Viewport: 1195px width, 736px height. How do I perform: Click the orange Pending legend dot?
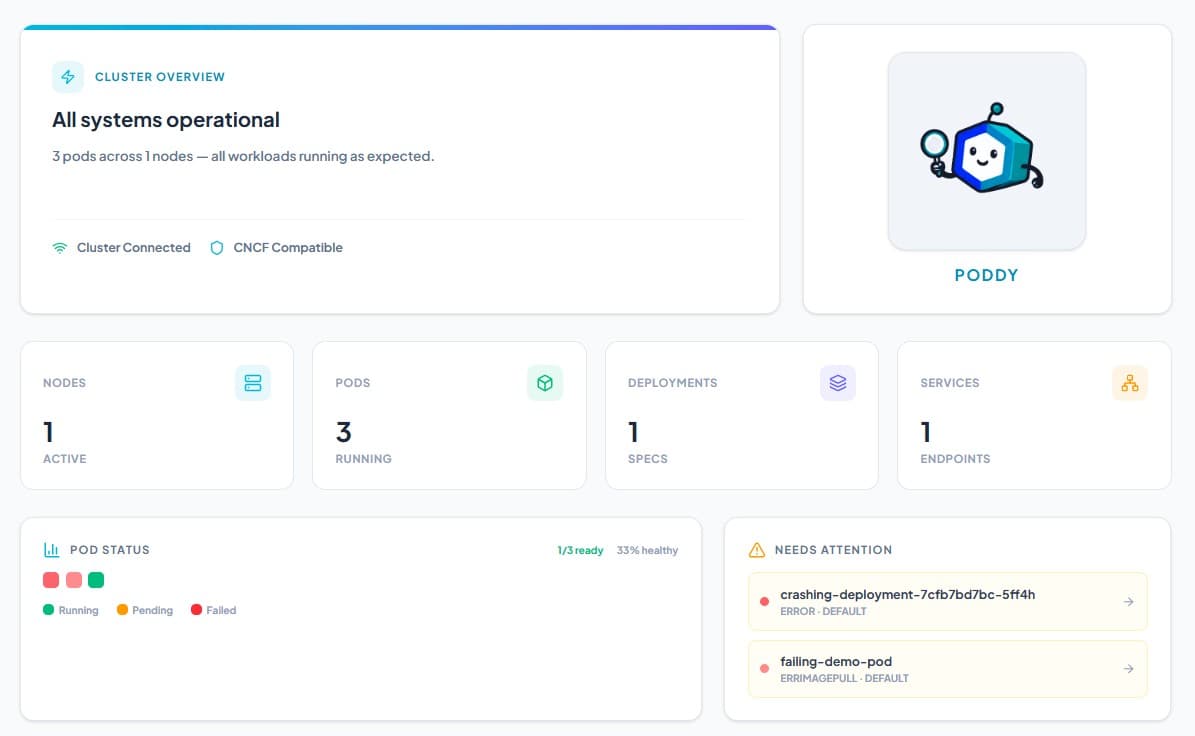tap(122, 610)
